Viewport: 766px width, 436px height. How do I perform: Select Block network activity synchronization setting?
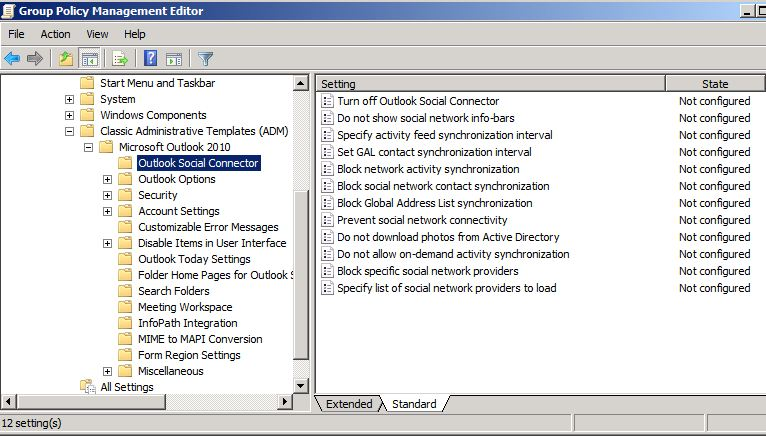(428, 169)
